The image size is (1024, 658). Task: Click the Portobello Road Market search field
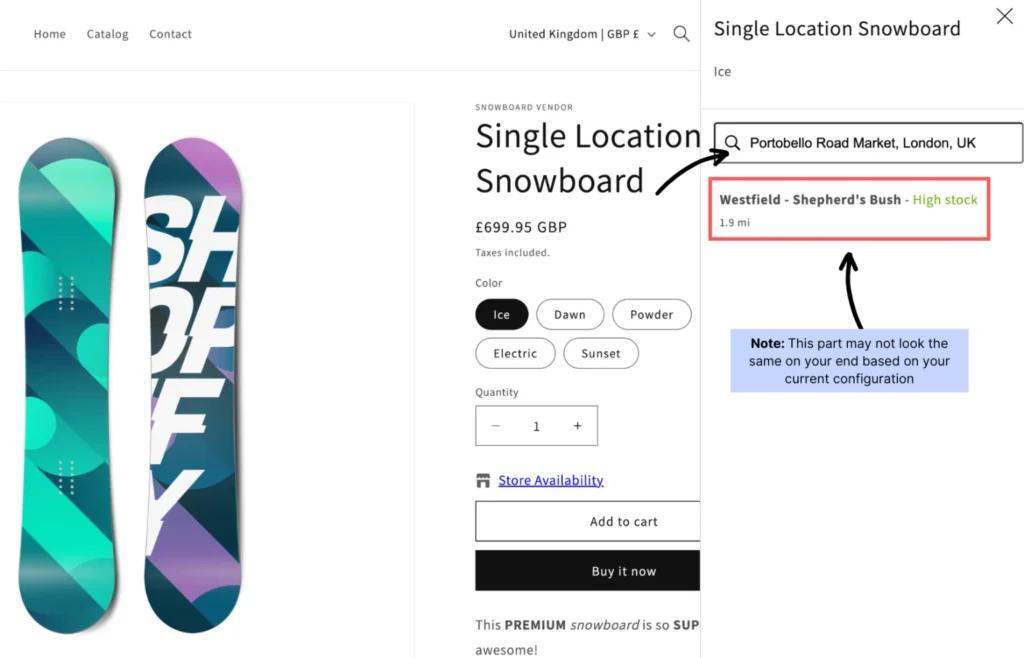point(880,143)
